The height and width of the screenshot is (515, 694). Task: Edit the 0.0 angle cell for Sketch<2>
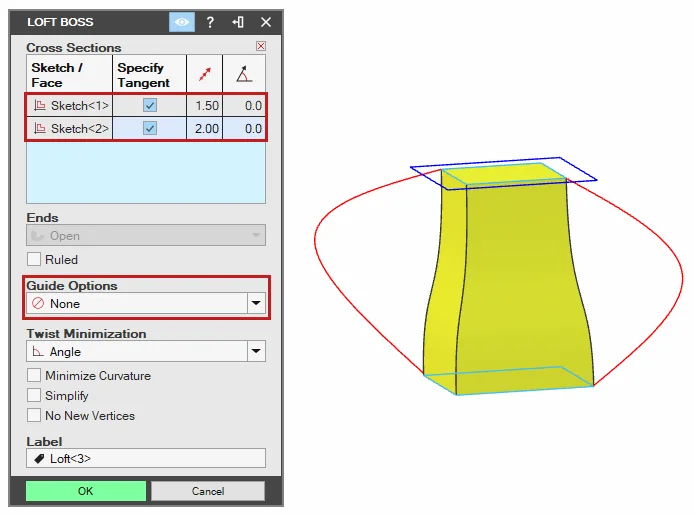[x=244, y=128]
